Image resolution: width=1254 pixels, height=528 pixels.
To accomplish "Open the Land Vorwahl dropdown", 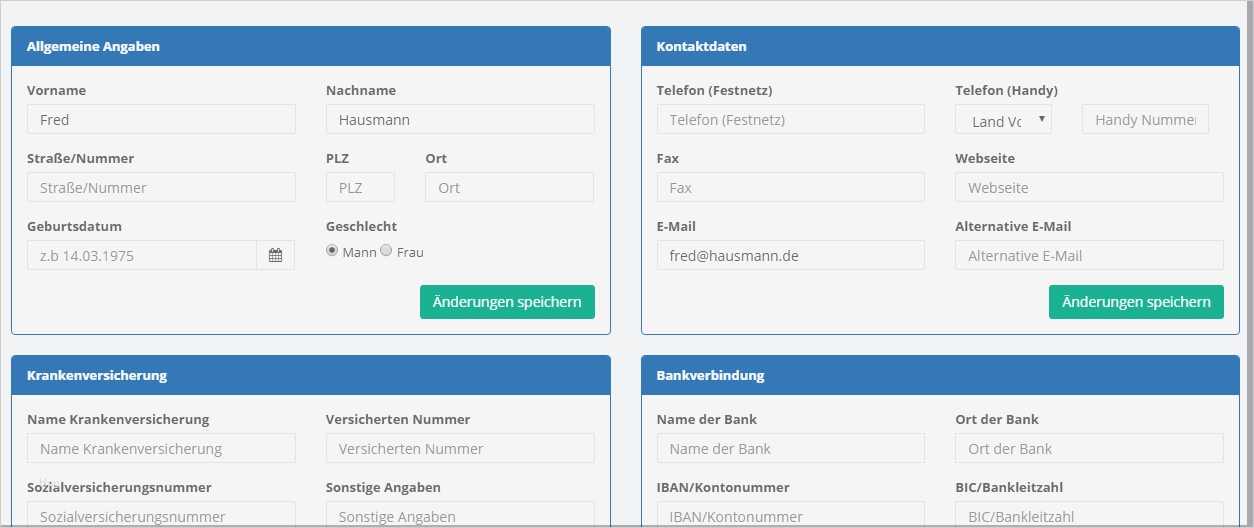I will [x=1003, y=120].
